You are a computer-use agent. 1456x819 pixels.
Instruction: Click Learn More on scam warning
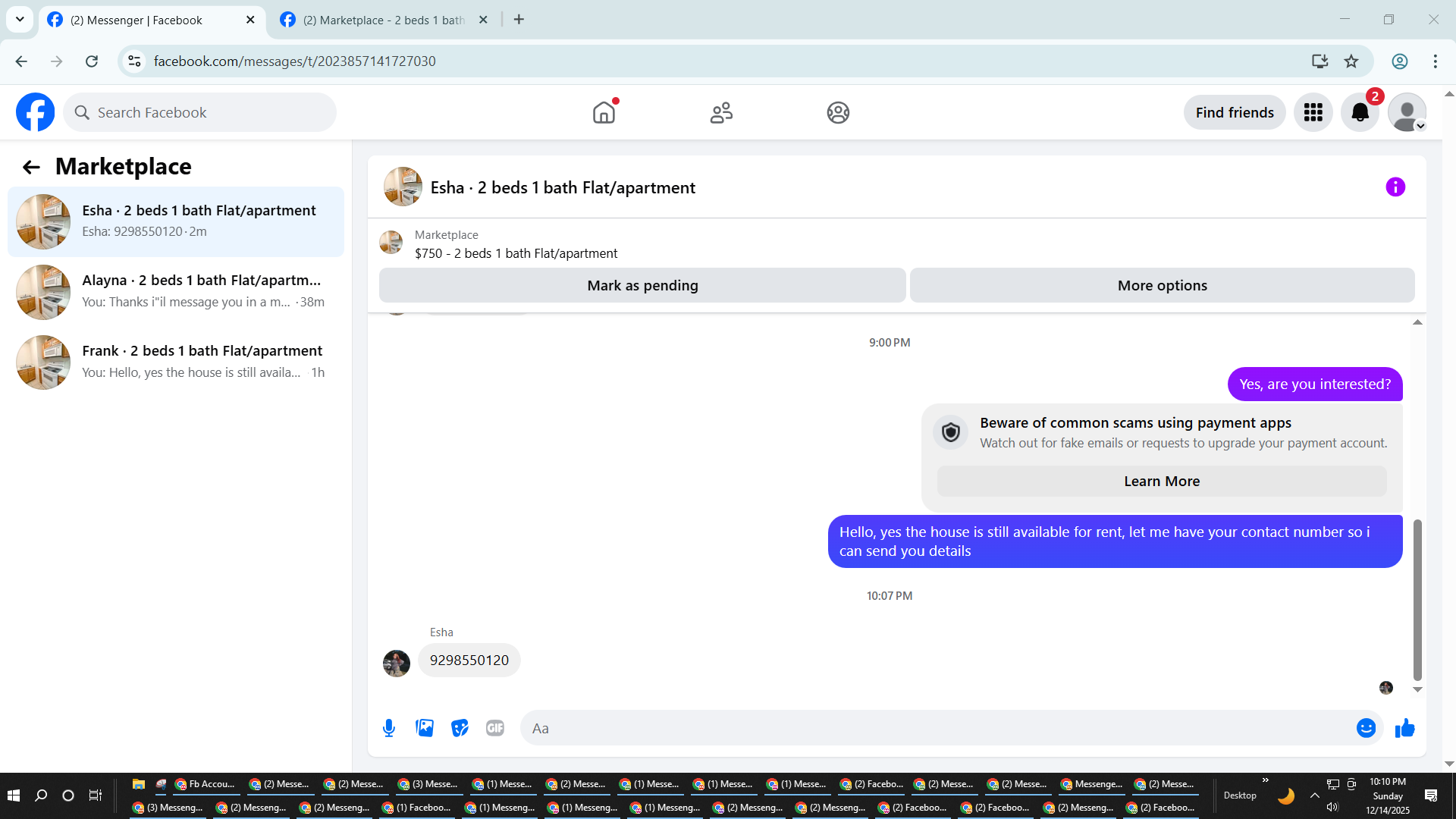pyautogui.click(x=1161, y=482)
